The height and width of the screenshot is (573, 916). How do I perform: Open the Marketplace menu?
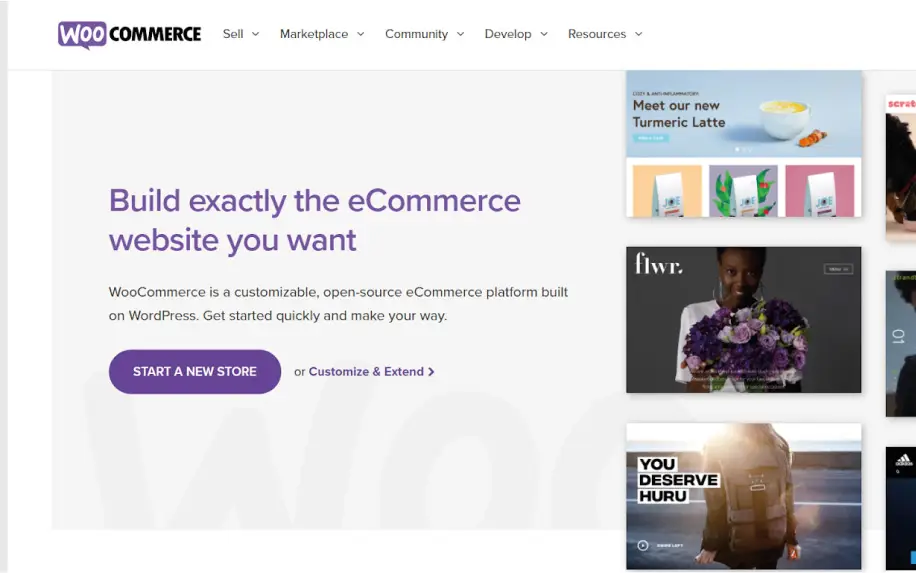click(314, 34)
